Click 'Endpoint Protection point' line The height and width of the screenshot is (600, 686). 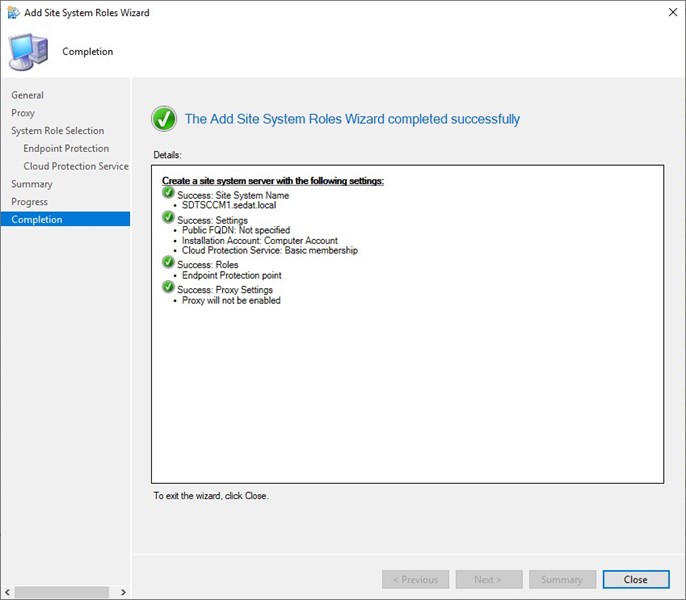[x=231, y=275]
